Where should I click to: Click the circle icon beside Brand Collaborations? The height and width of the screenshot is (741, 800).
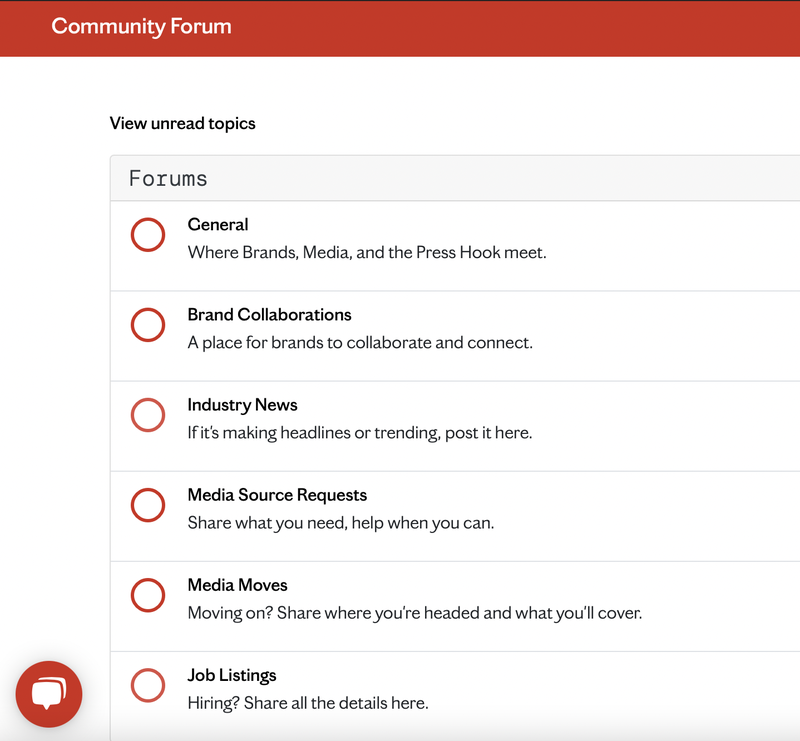click(x=148, y=325)
